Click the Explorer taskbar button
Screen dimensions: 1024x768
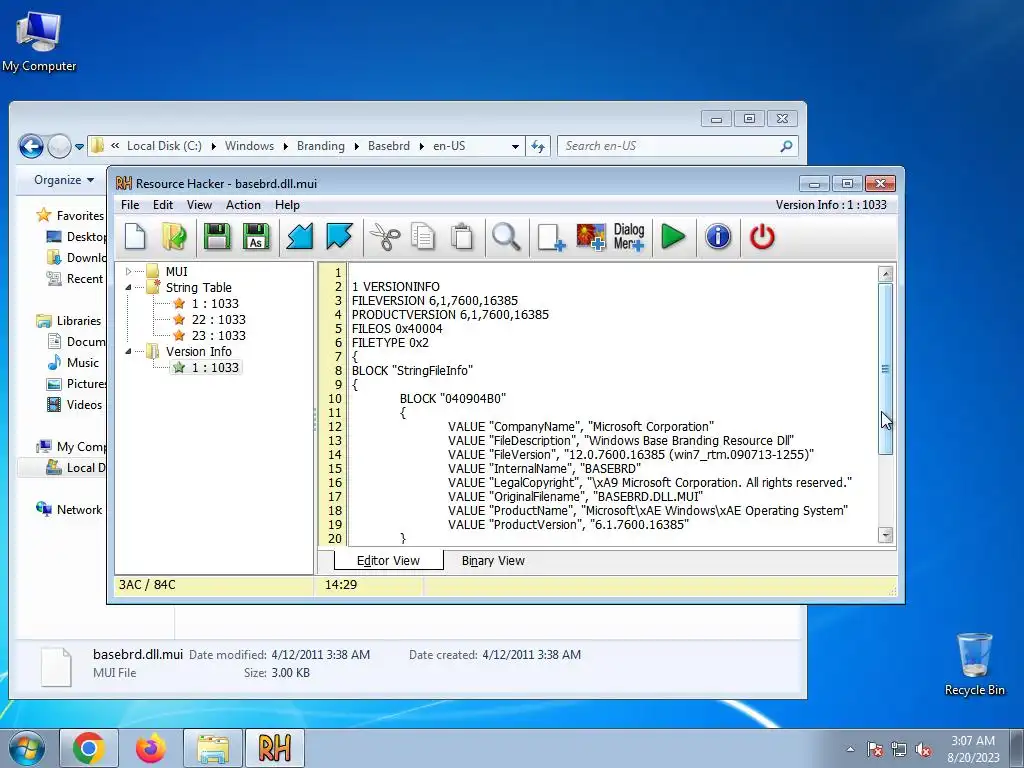tap(213, 748)
